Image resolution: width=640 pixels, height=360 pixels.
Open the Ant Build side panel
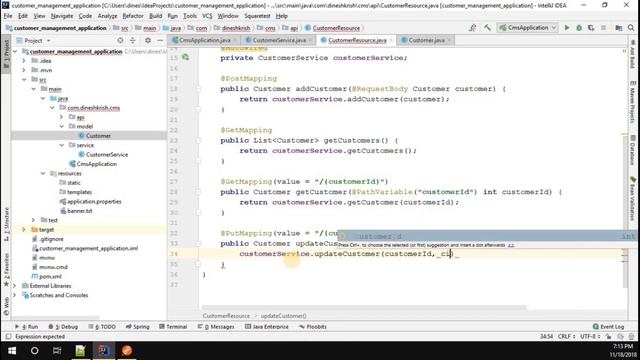click(632, 54)
